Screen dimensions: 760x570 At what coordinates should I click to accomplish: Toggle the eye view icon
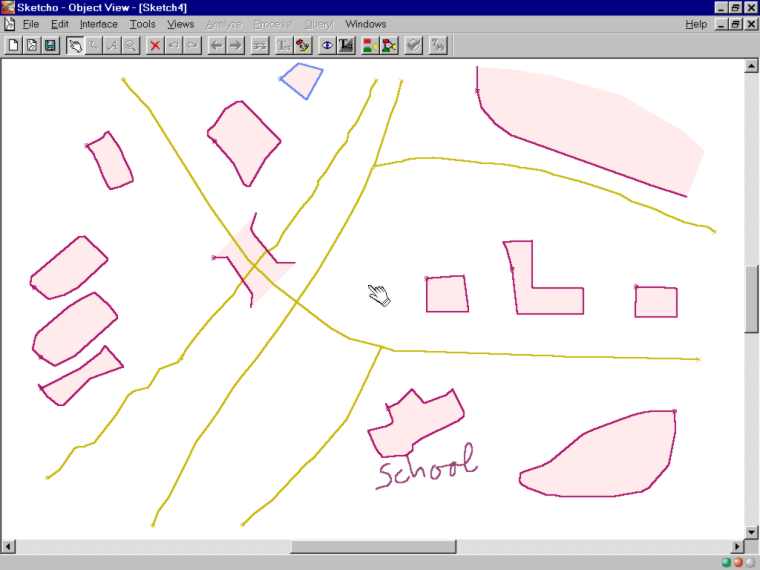point(327,45)
